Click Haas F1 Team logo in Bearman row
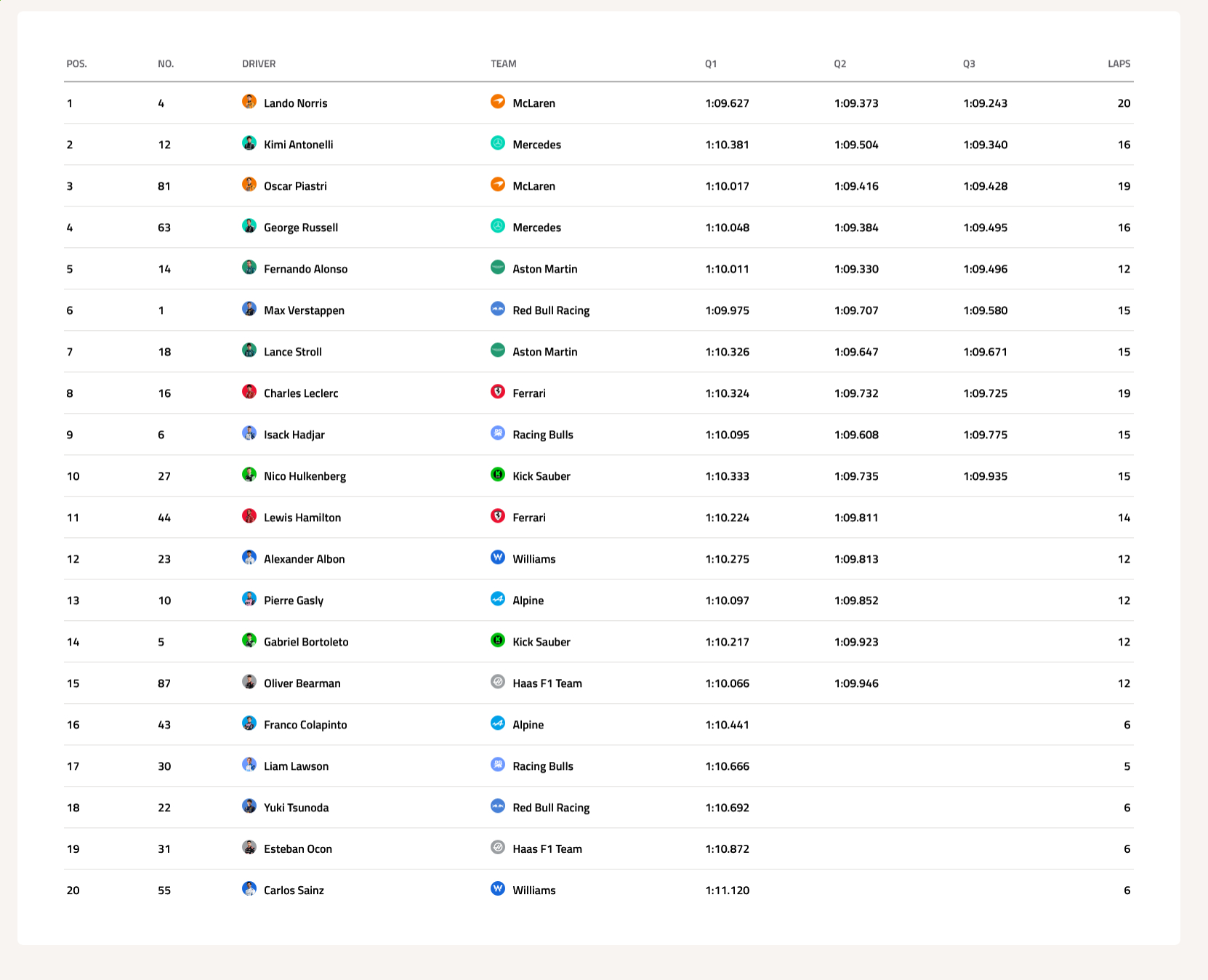 point(498,682)
